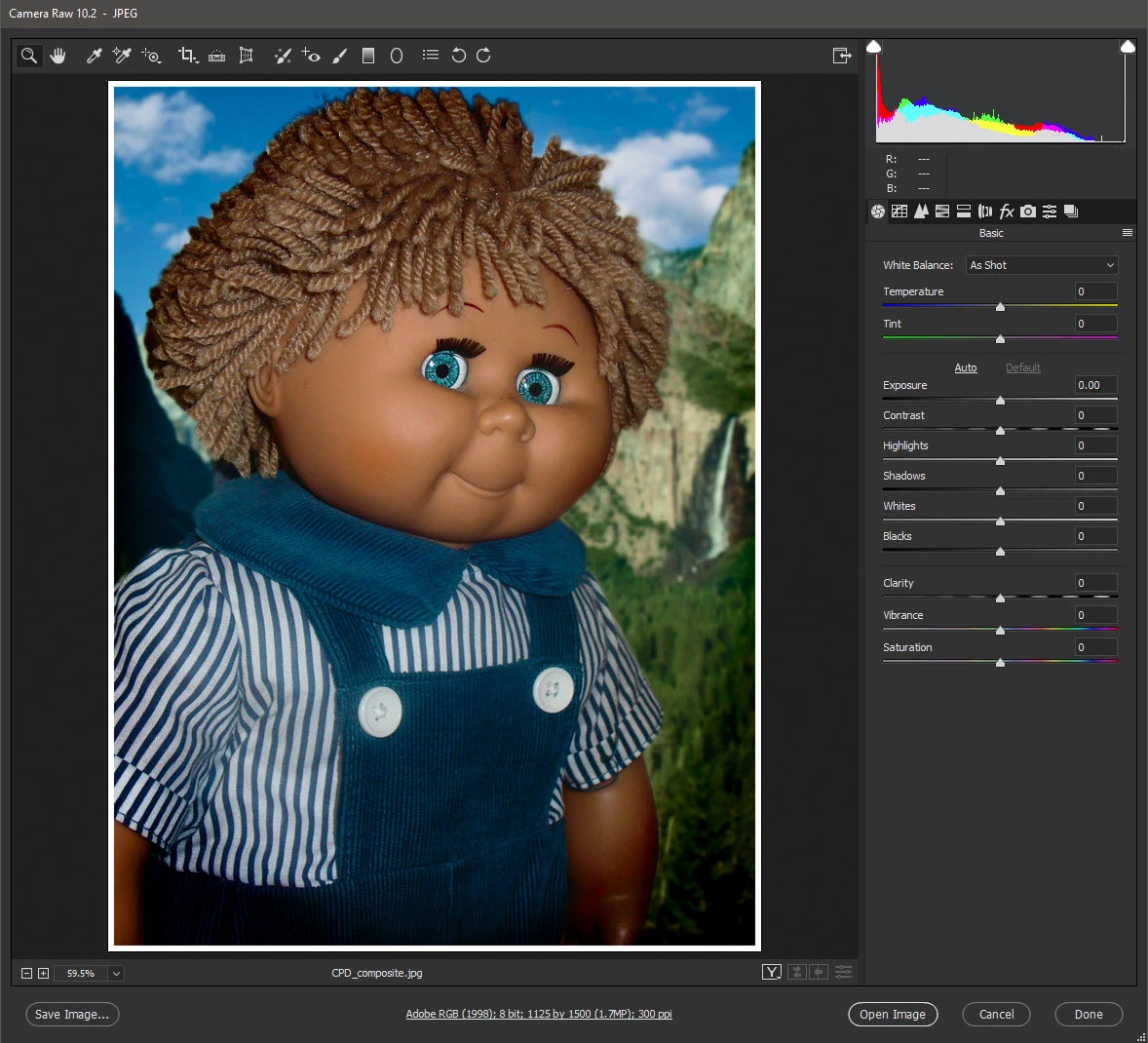Click the Exposure slider handle
The width and height of the screenshot is (1148, 1043).
pos(1000,401)
